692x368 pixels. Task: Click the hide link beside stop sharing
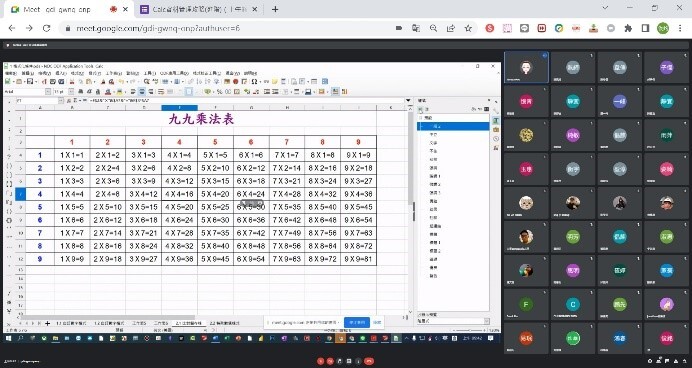(x=377, y=323)
